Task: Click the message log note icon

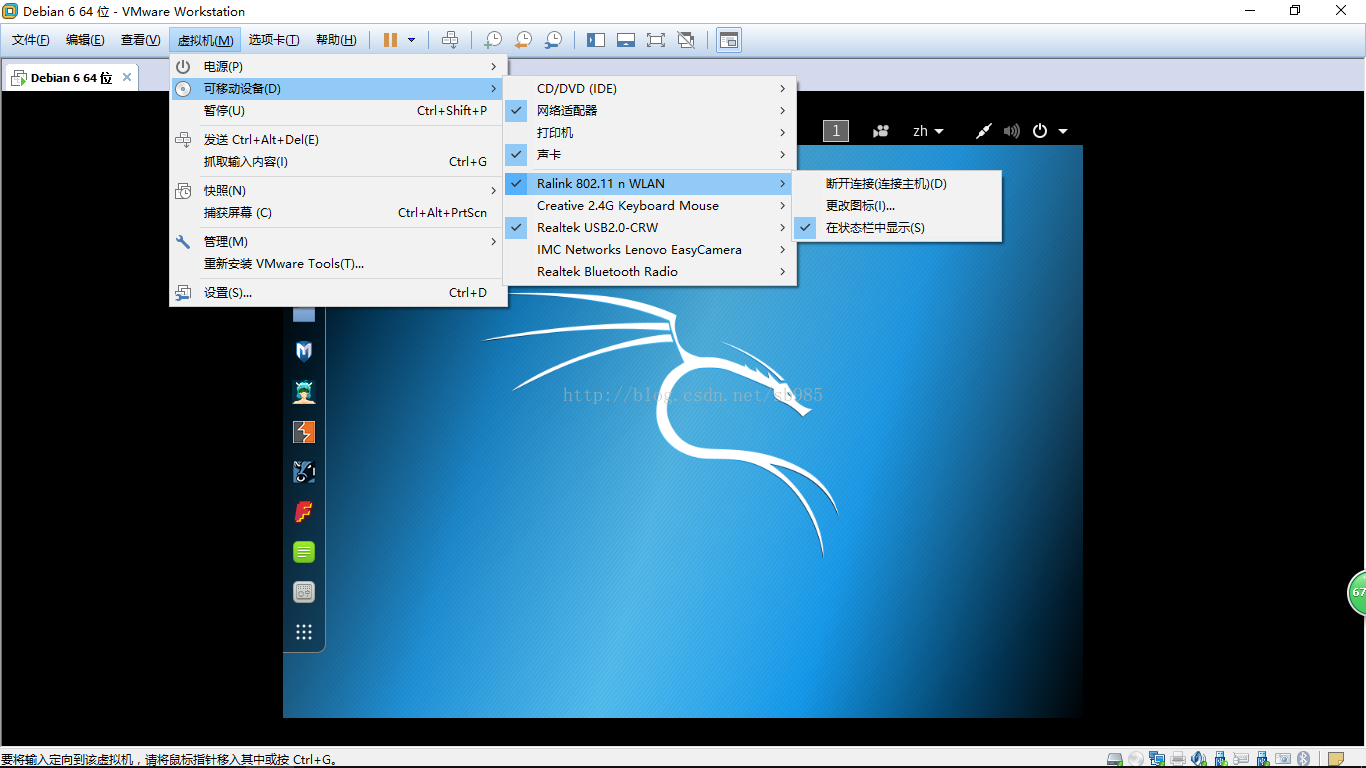Action: pos(1336,759)
